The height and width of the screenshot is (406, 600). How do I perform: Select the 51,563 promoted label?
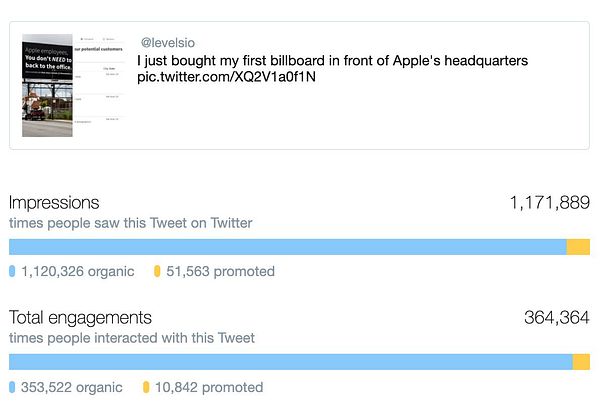[220, 271]
